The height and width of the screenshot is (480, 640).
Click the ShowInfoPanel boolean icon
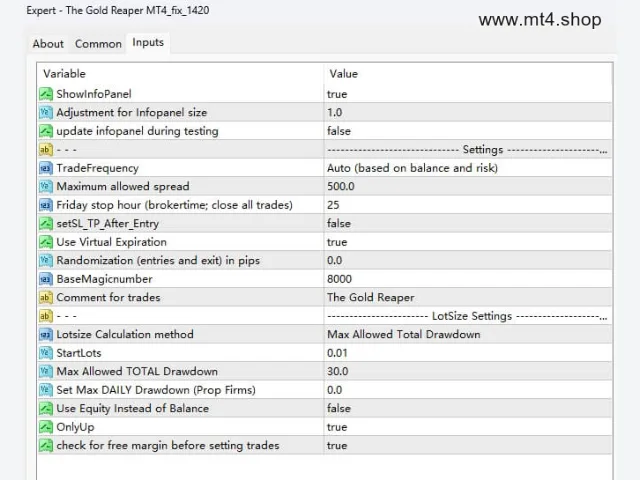click(46, 94)
